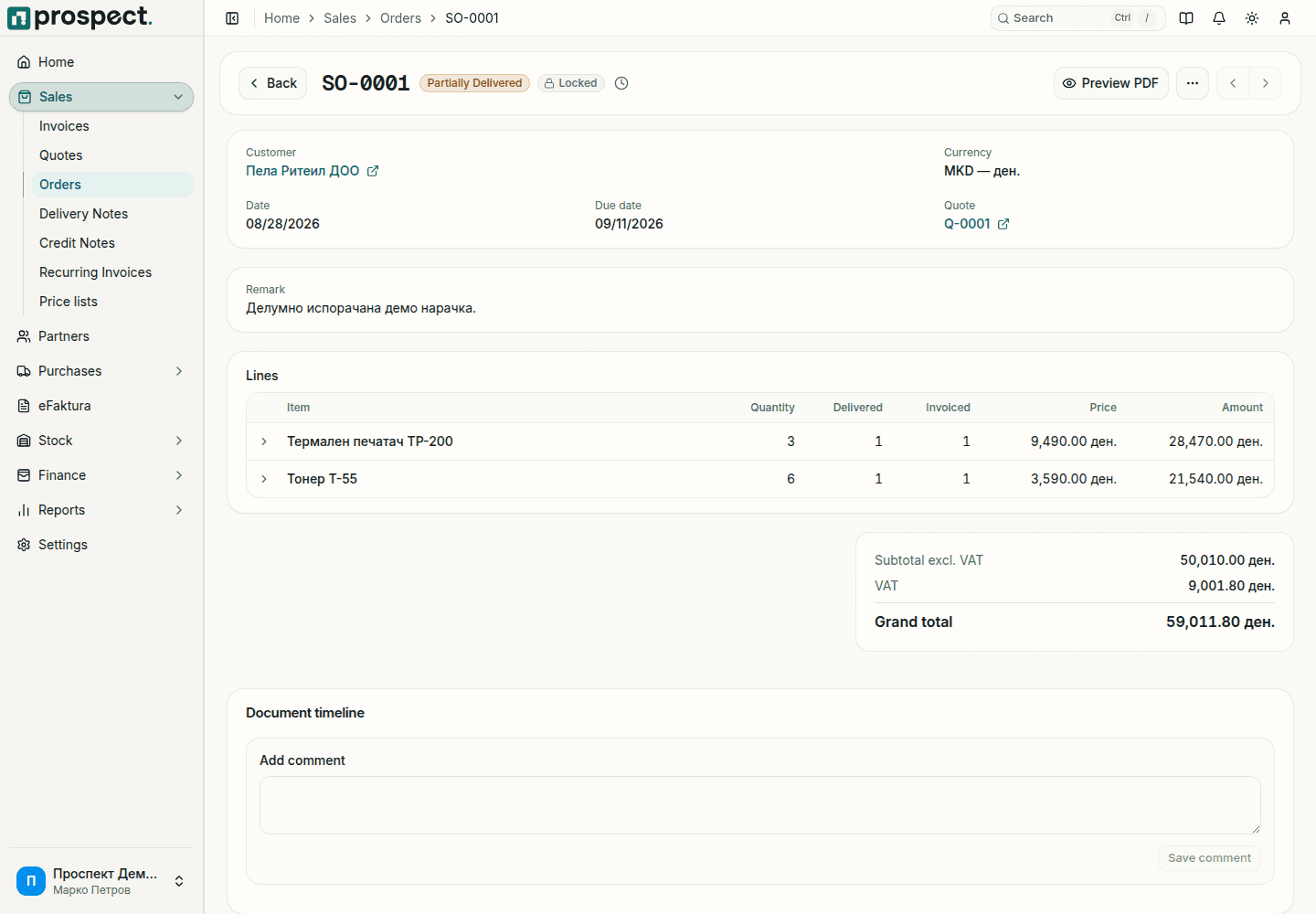Screen dimensions: 1316x914
Task: Expand the Finance menu
Action: click(x=101, y=475)
